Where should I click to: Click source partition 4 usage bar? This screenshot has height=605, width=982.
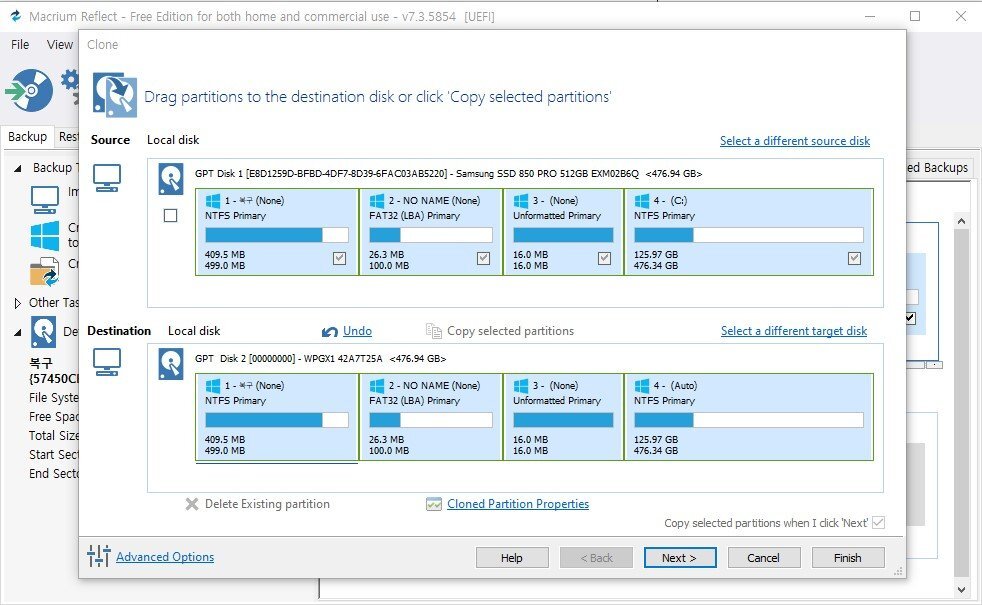coord(748,235)
